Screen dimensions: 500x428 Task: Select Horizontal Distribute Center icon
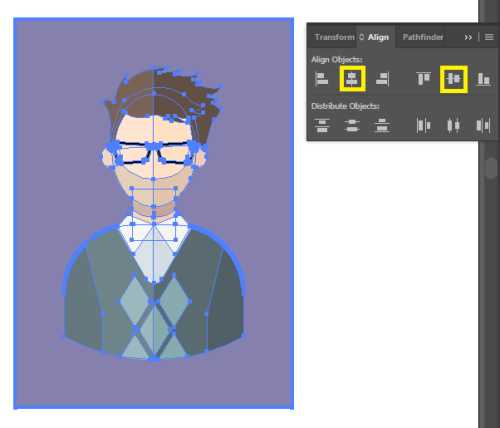point(453,125)
